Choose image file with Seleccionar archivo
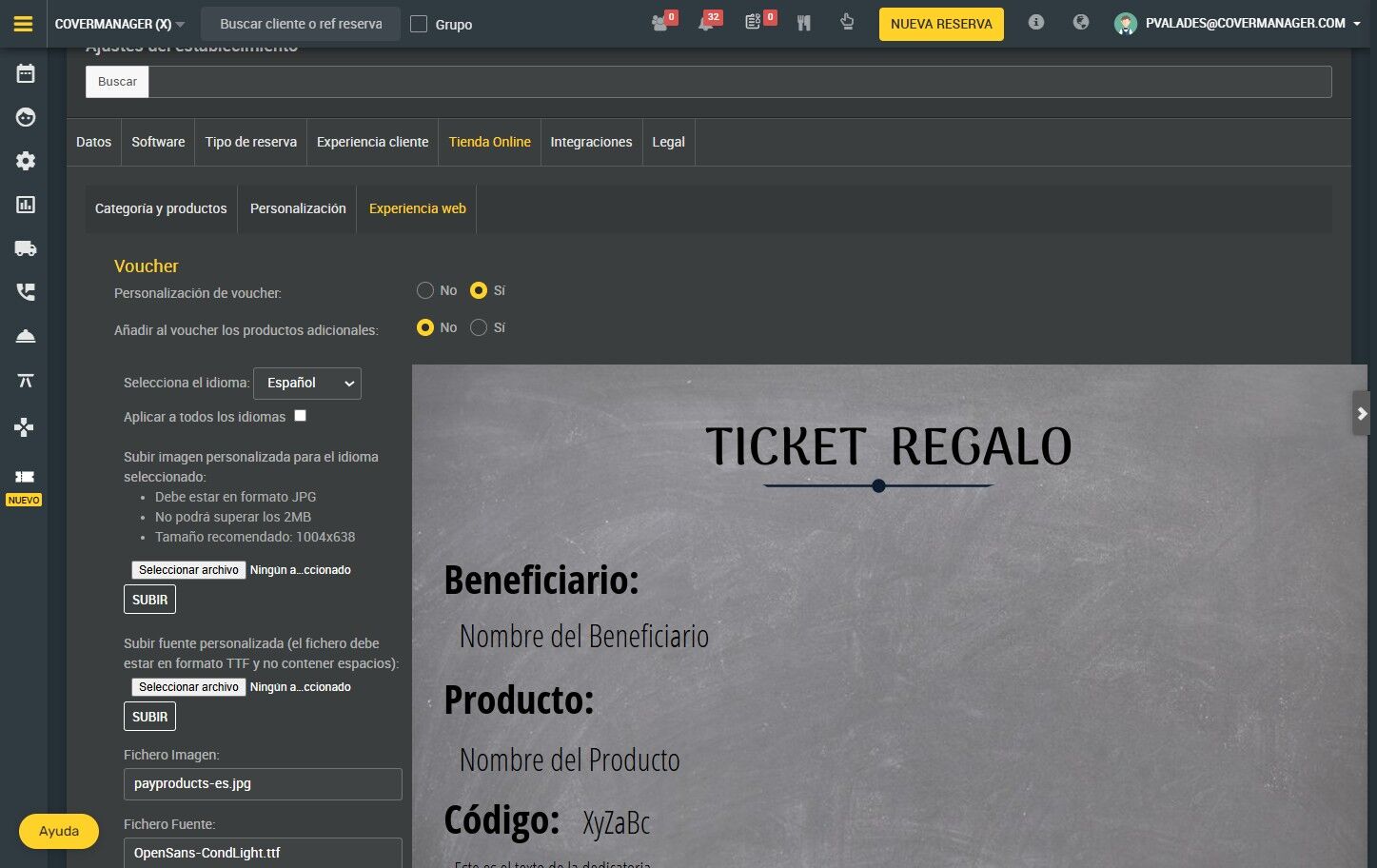This screenshot has width=1377, height=868. click(189, 570)
